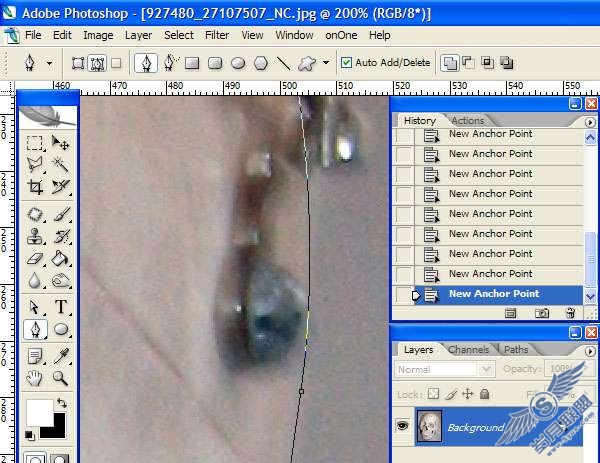Choose Add to path area option
Screen dimensions: 600x463
pyautogui.click(x=450, y=63)
